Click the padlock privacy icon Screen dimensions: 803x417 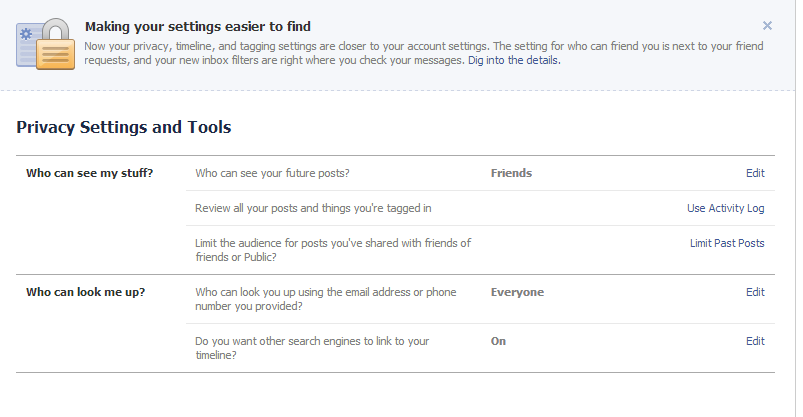coord(46,44)
